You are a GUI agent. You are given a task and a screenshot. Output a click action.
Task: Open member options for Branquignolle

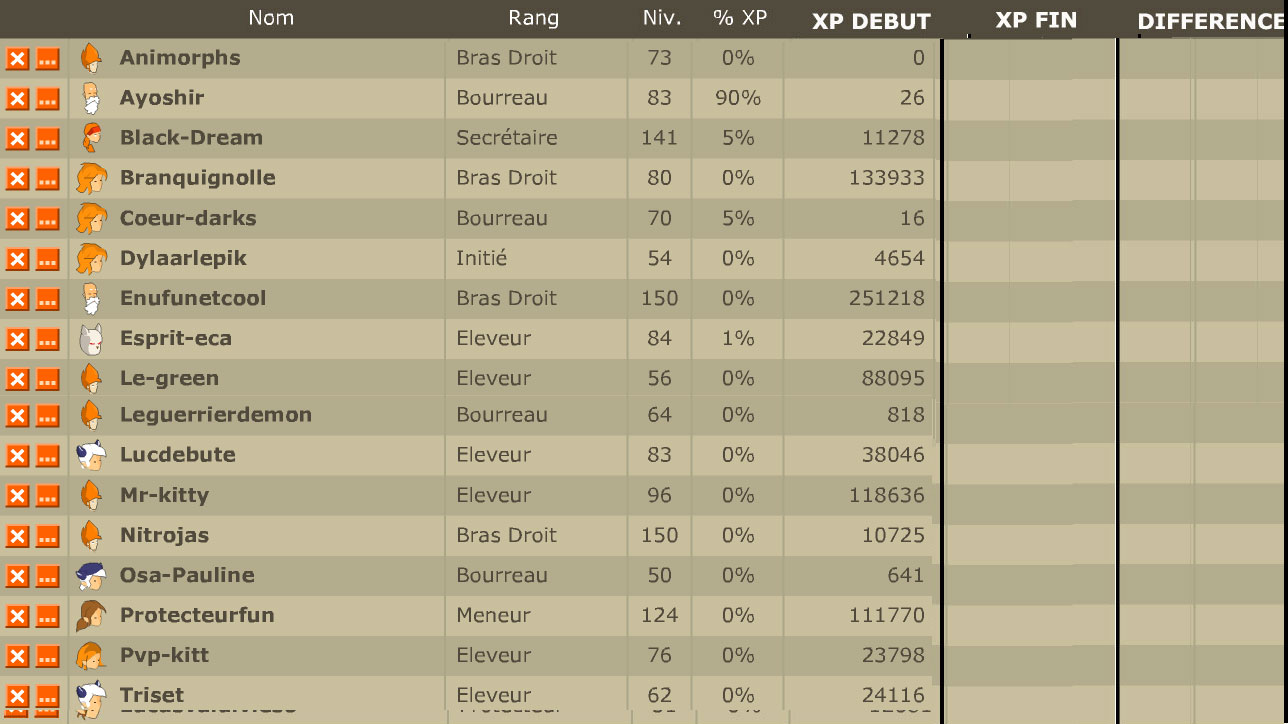pos(47,179)
